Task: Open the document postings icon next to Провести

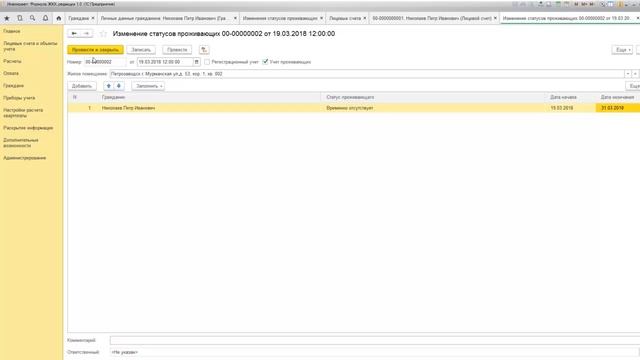Action: pyautogui.click(x=204, y=50)
